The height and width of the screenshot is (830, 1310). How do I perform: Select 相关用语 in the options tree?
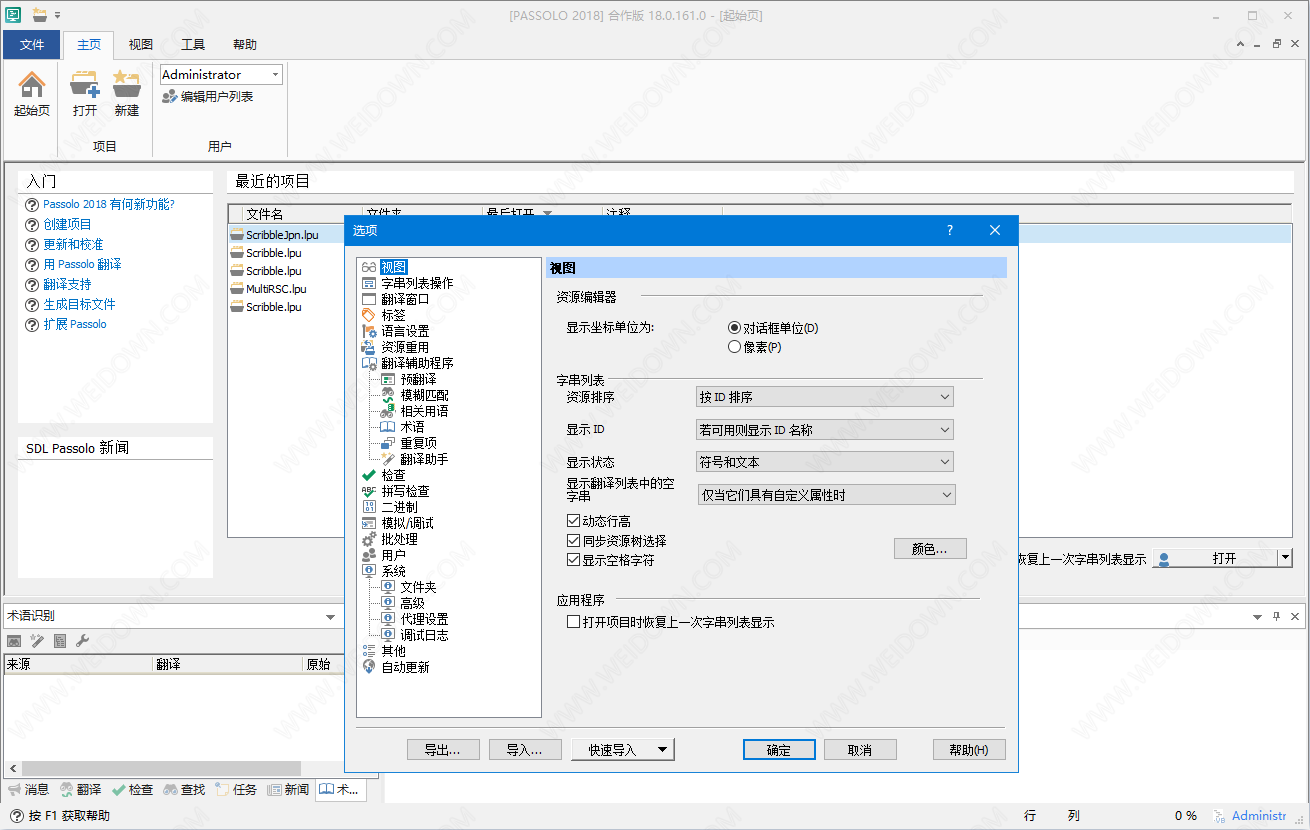point(424,411)
